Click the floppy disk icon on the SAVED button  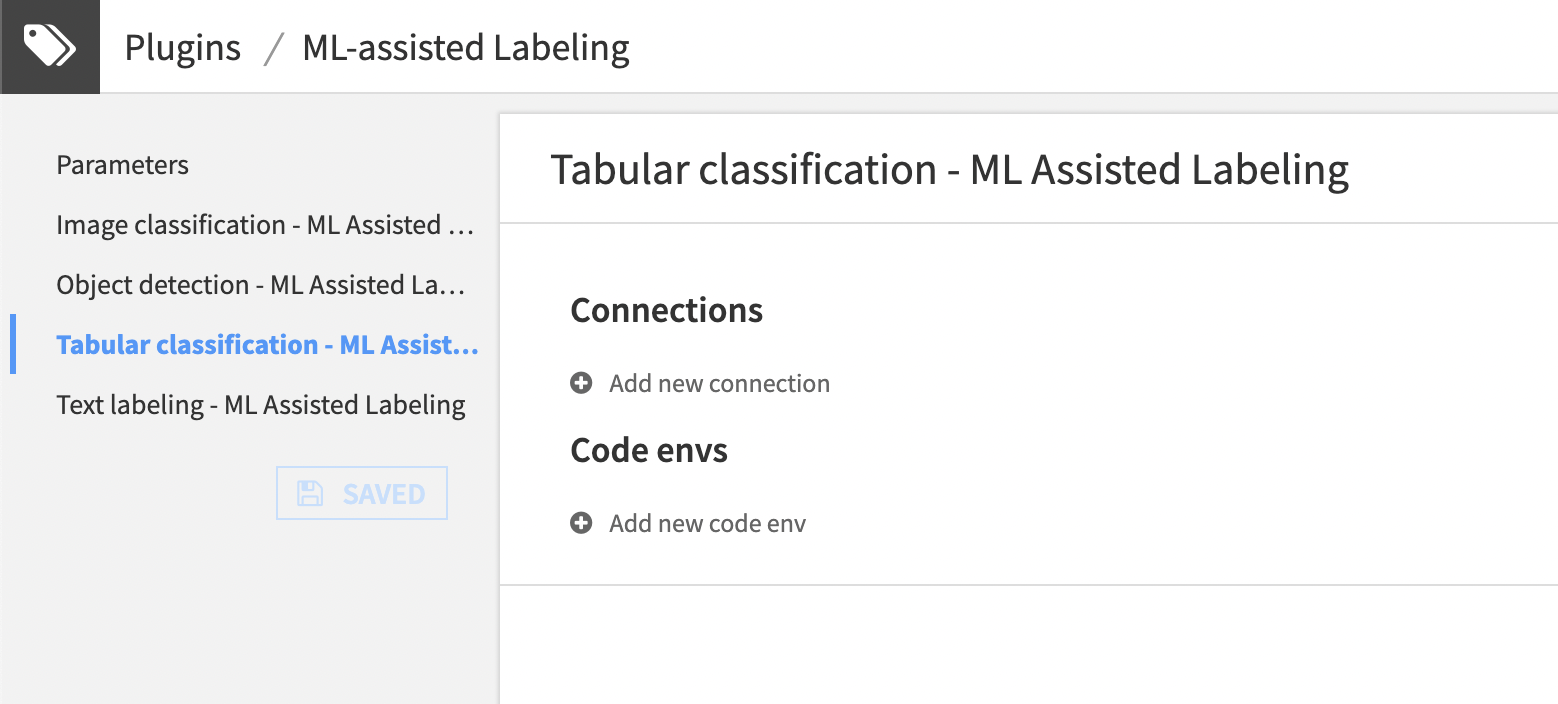(310, 492)
